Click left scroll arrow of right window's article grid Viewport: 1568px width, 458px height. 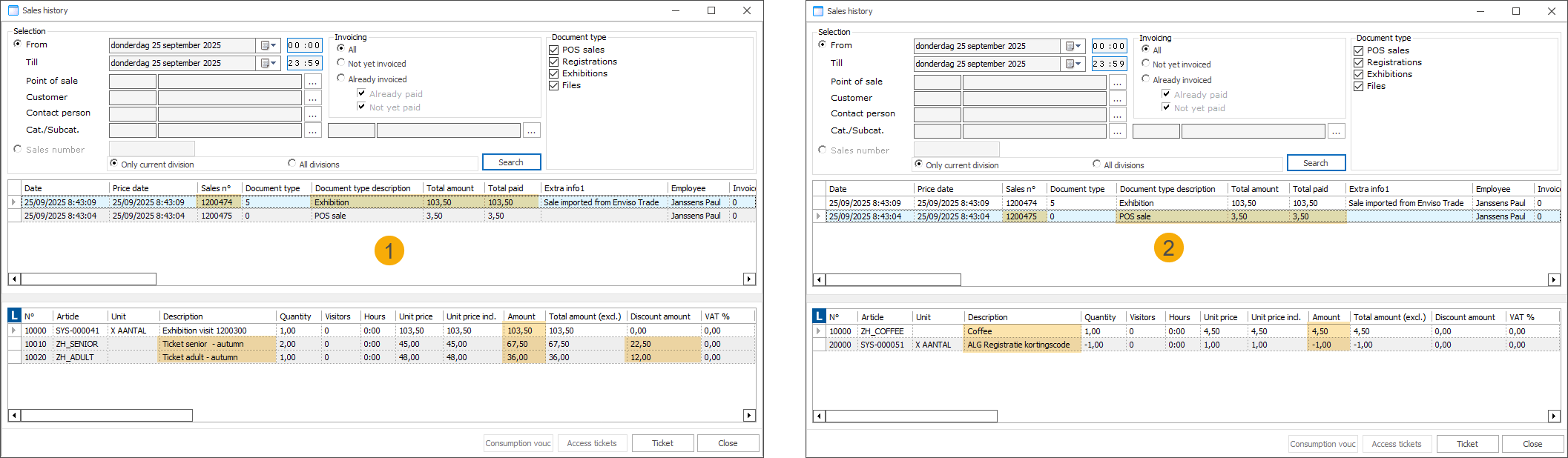click(819, 416)
